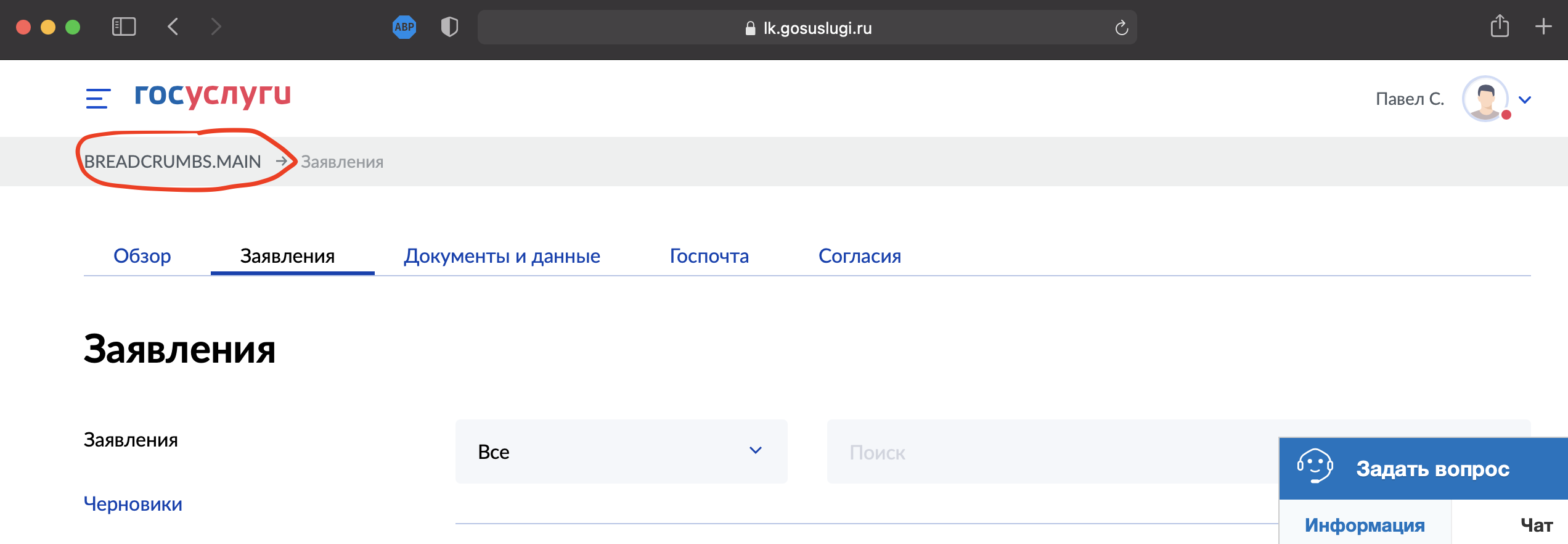Follow the BREADCRUMBS.MAIN breadcrumb link
1568x544 pixels.
pyautogui.click(x=173, y=162)
